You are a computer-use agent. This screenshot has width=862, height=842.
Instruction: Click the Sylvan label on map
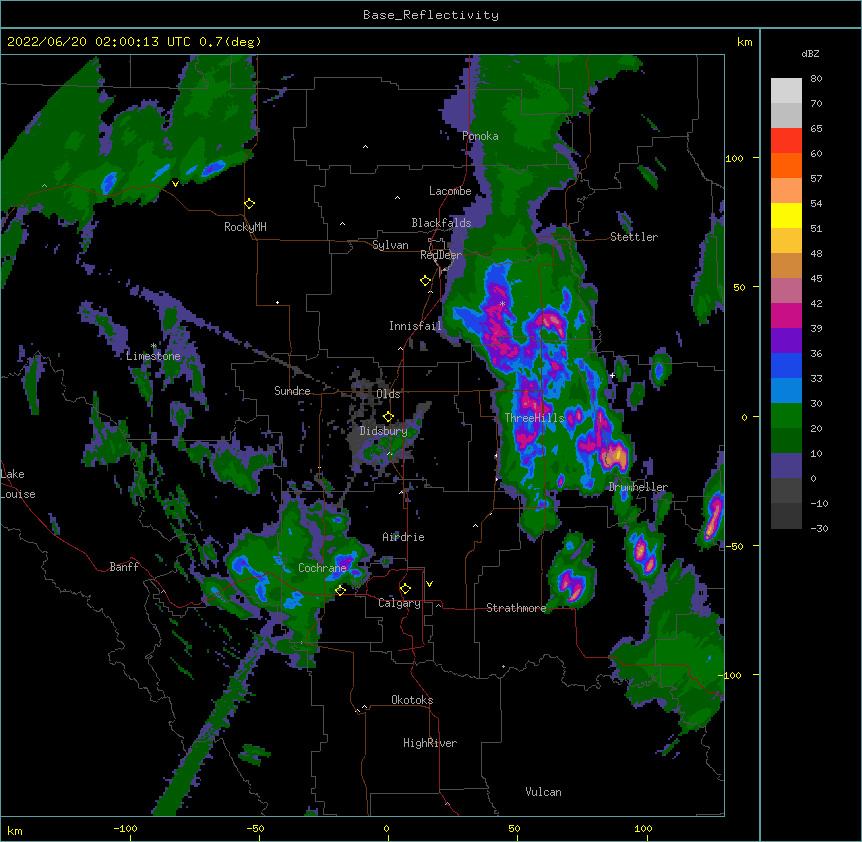[390, 245]
